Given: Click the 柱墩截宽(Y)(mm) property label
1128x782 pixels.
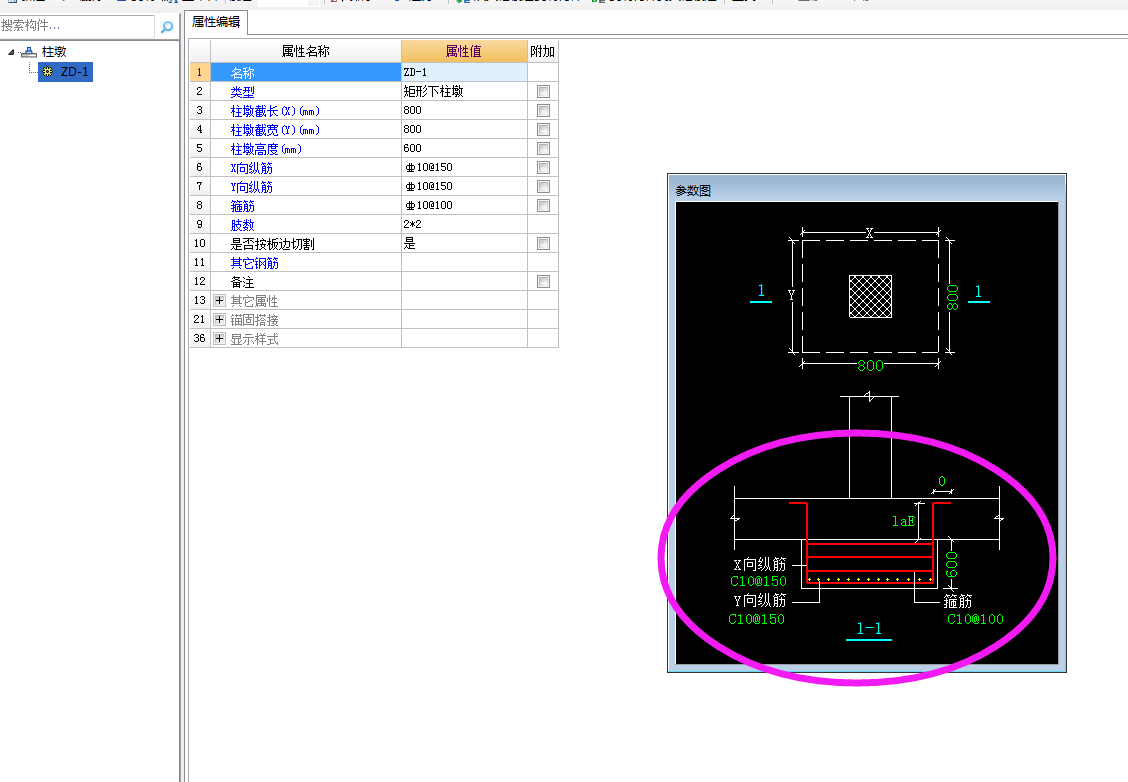Looking at the screenshot, I should [x=275, y=130].
